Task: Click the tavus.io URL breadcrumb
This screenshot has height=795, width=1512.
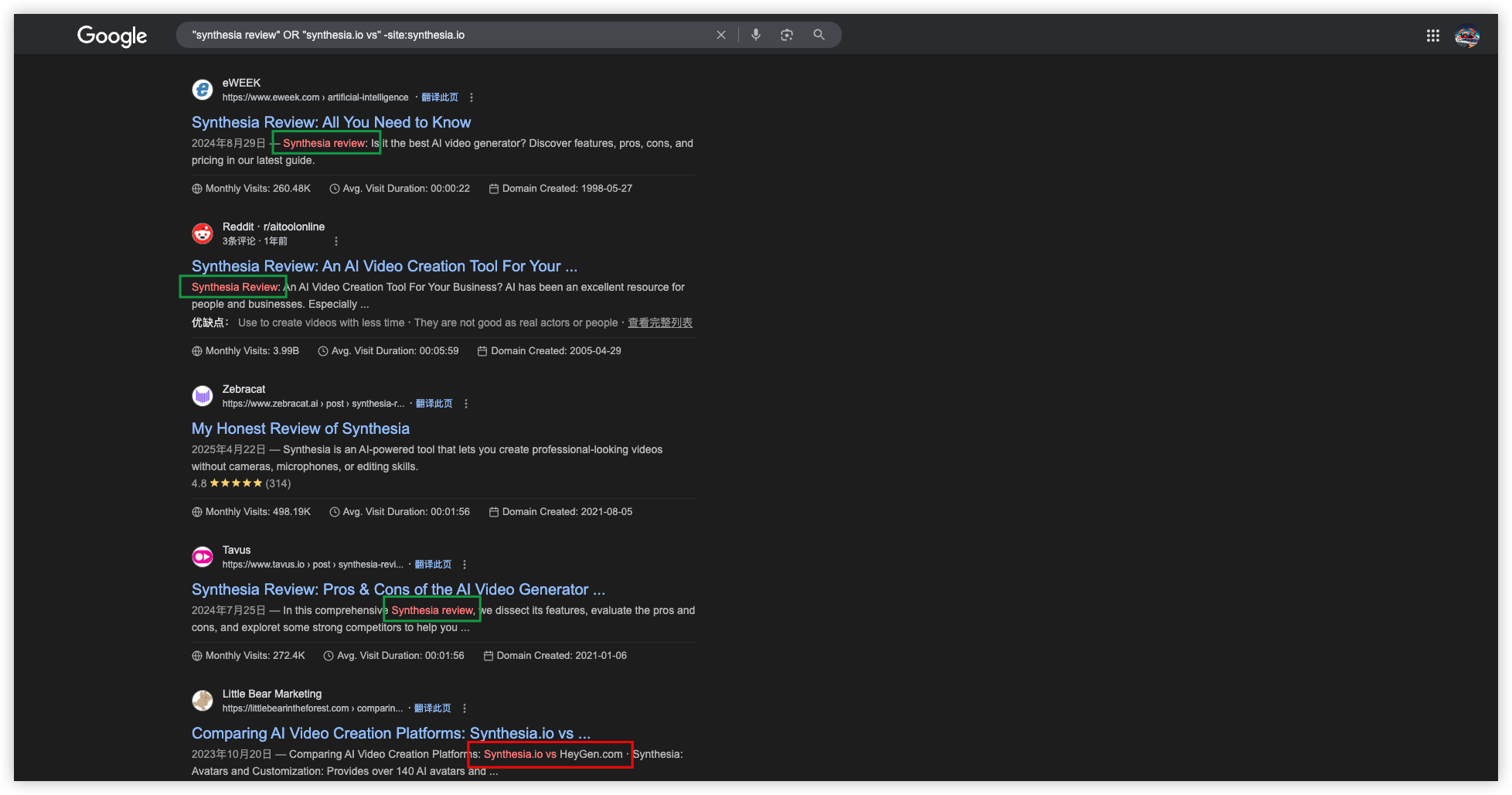Action: pyautogui.click(x=312, y=565)
